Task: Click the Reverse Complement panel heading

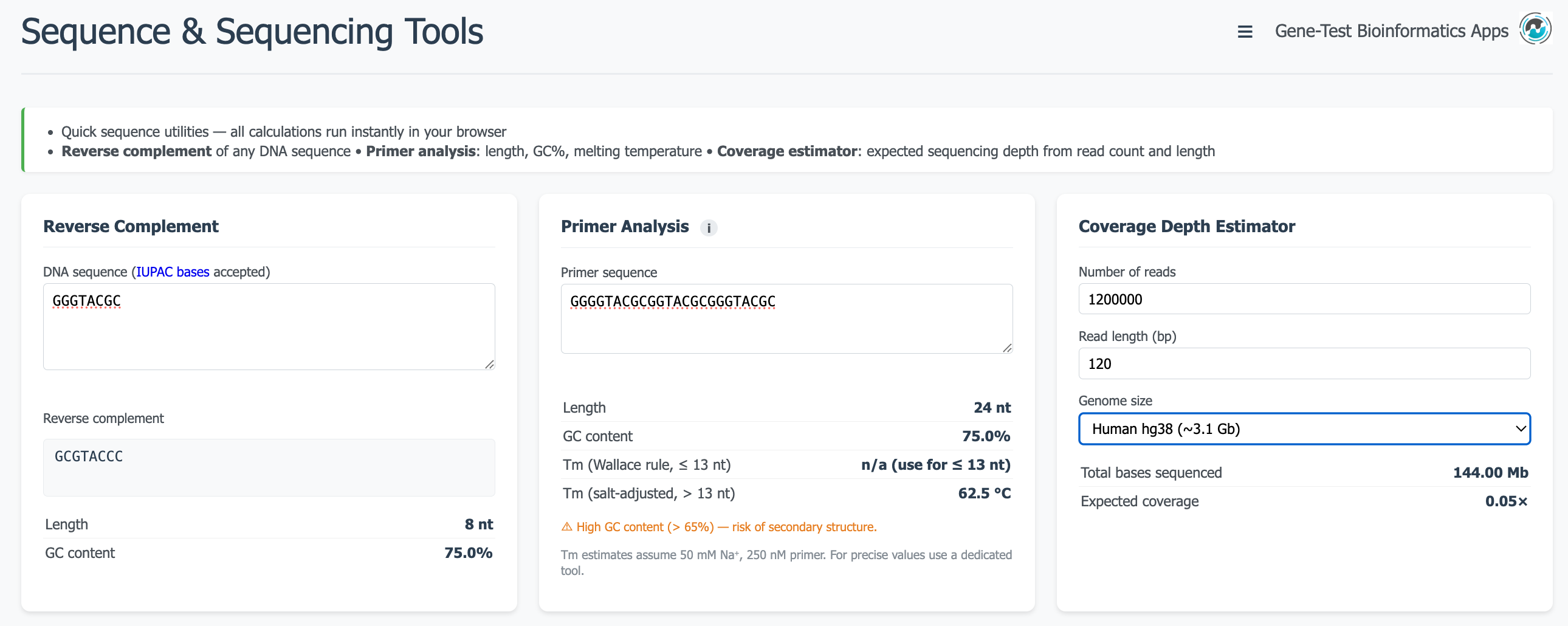Action: pyautogui.click(x=130, y=226)
